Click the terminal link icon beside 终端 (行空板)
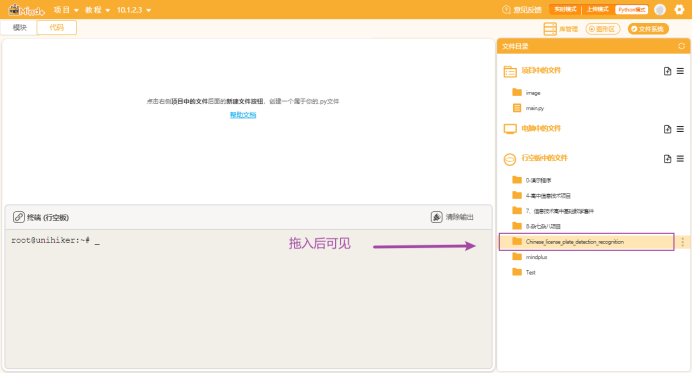 click(x=19, y=217)
